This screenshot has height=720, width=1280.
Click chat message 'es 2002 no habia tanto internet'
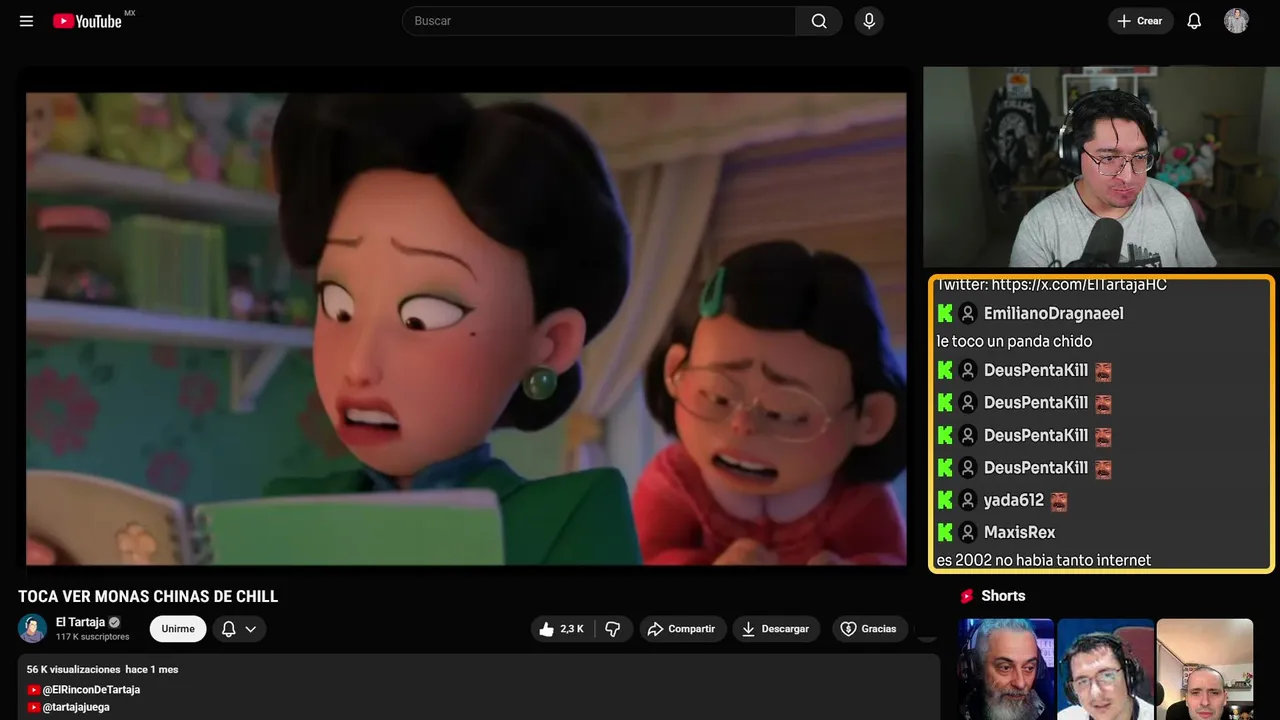[1044, 560]
